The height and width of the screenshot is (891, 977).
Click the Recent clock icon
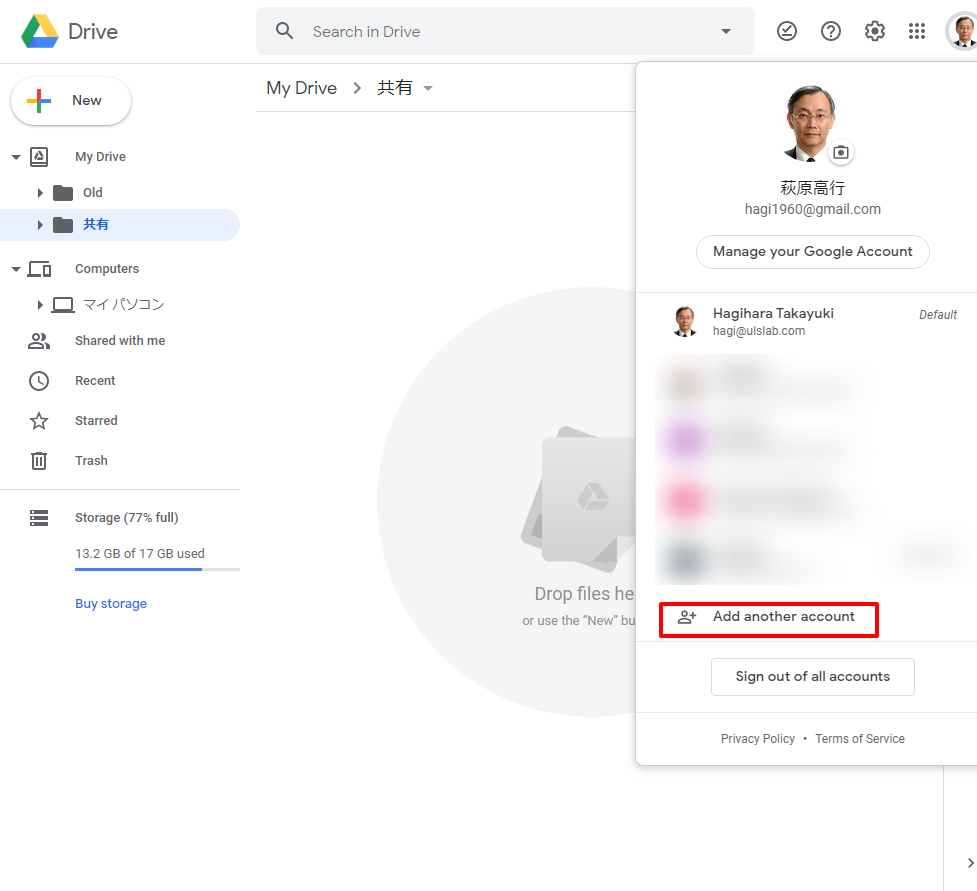39,381
